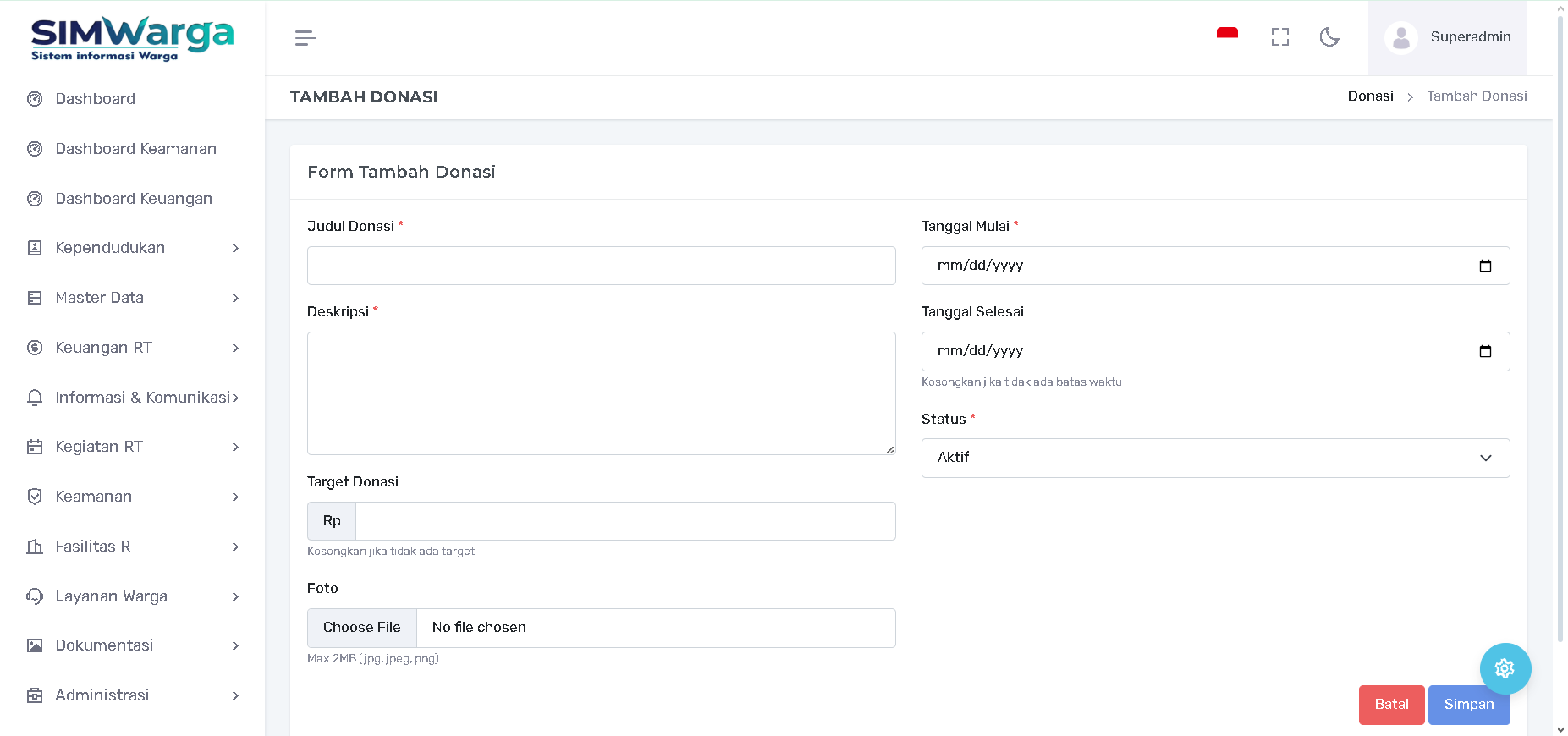Click the Superadmin profile avatar
1568x736 pixels.
pyautogui.click(x=1401, y=38)
